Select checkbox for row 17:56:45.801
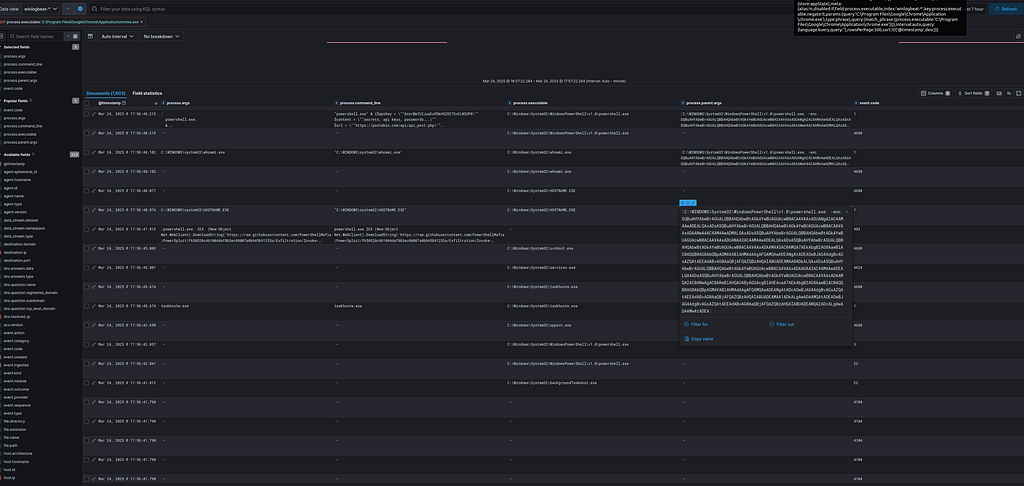 pos(87,267)
